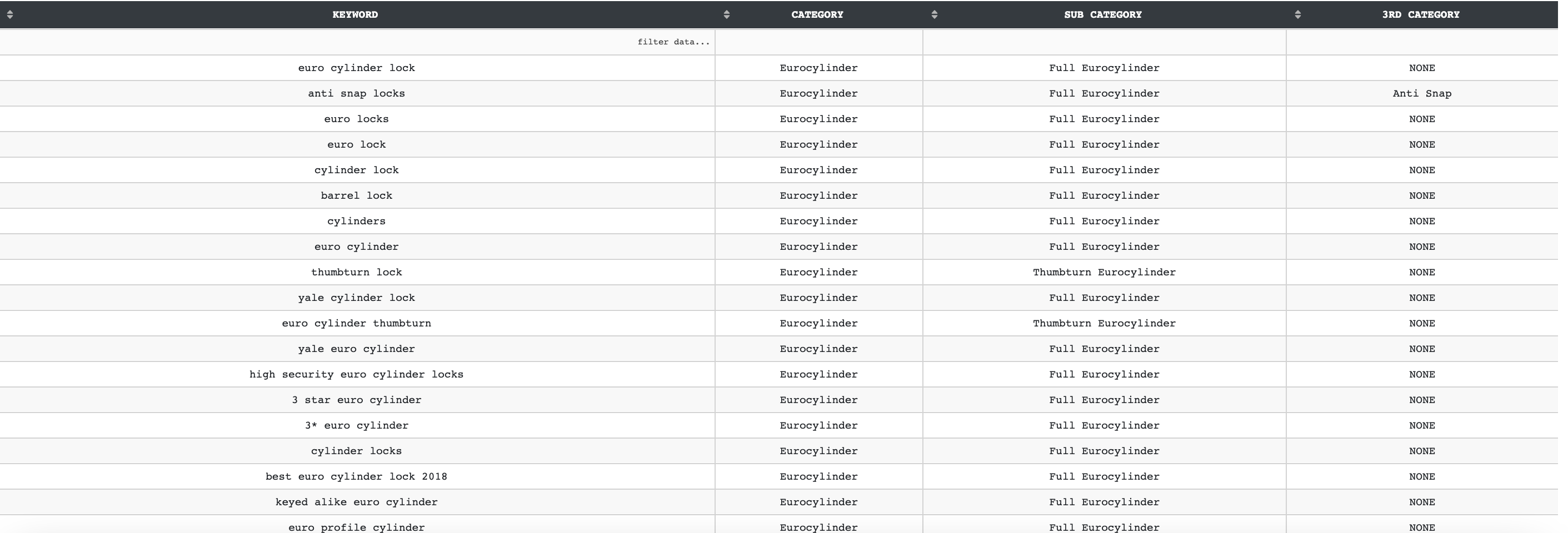Click Thumbturn Eurocylinder in euro cylinder thumbturn row
This screenshot has height=533, width=1568.
click(x=1104, y=323)
